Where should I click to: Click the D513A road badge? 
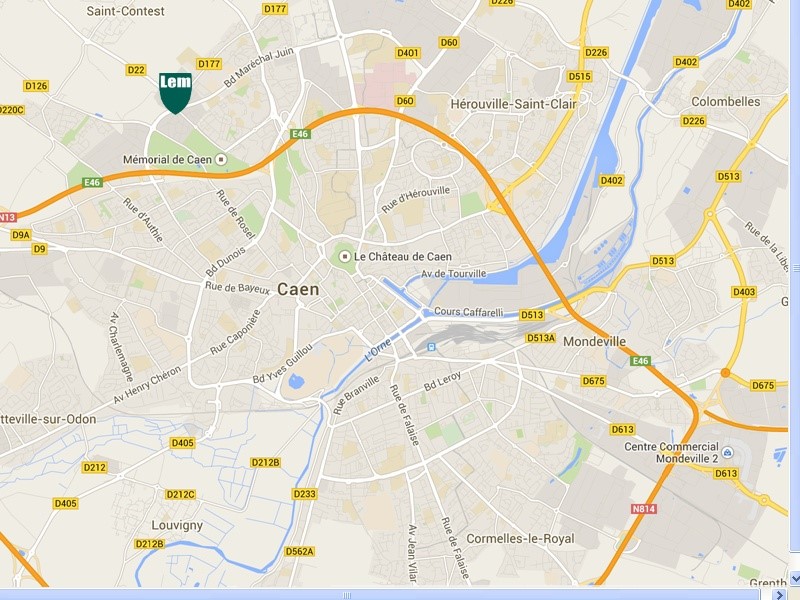pyautogui.click(x=541, y=338)
